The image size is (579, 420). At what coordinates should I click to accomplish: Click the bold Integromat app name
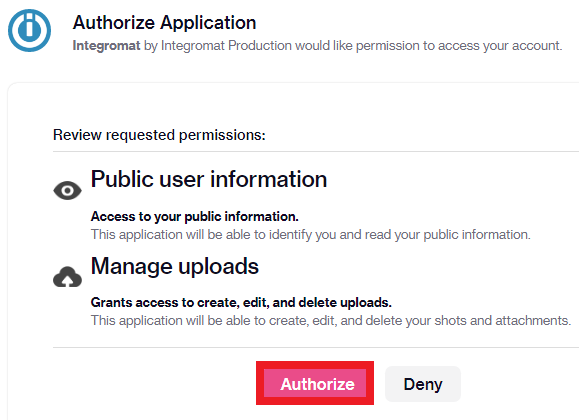pyautogui.click(x=106, y=45)
